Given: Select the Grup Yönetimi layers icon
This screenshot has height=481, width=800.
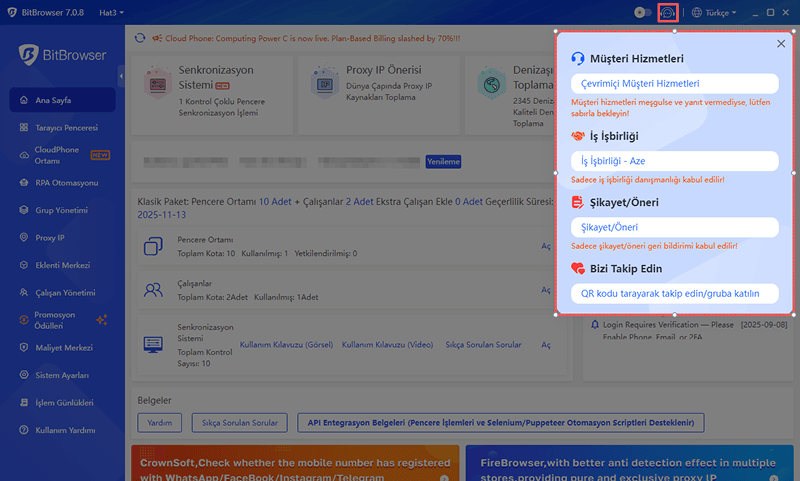Looking at the screenshot, I should click(x=23, y=210).
